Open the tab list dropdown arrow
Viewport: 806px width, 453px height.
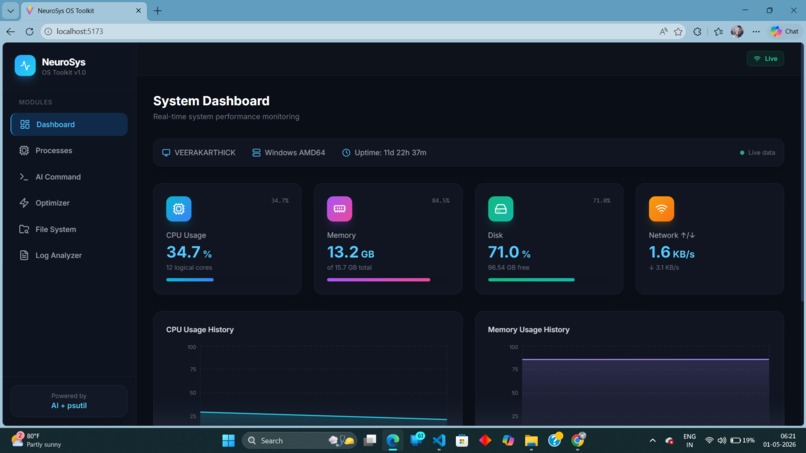(10, 10)
